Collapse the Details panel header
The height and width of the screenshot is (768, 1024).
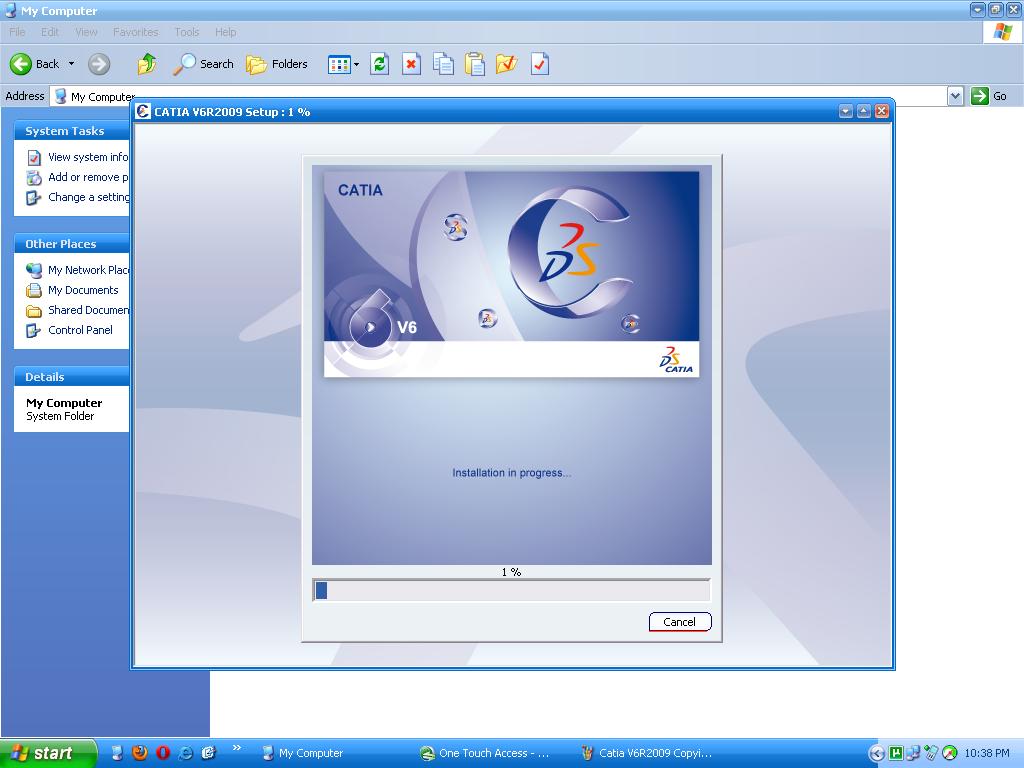pyautogui.click(x=72, y=377)
